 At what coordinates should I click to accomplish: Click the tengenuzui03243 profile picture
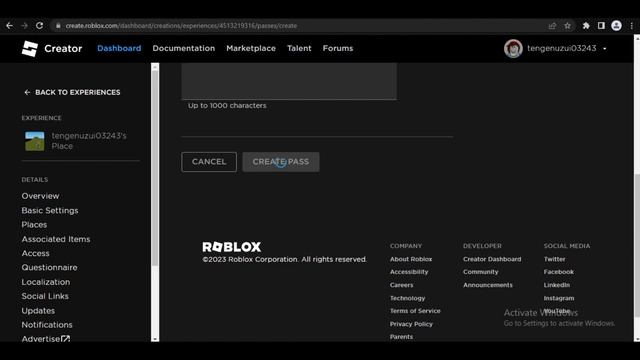click(513, 49)
